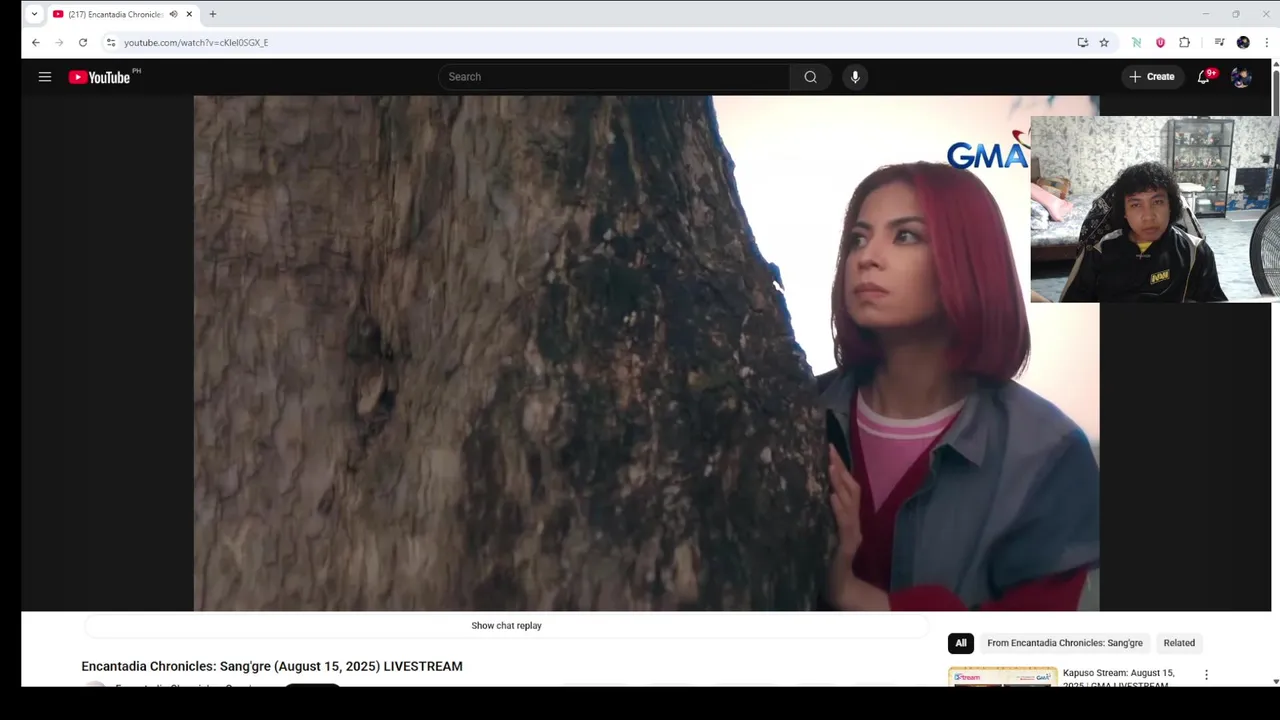1280x720 pixels.
Task: Open a new browser tab
Action: click(x=213, y=14)
